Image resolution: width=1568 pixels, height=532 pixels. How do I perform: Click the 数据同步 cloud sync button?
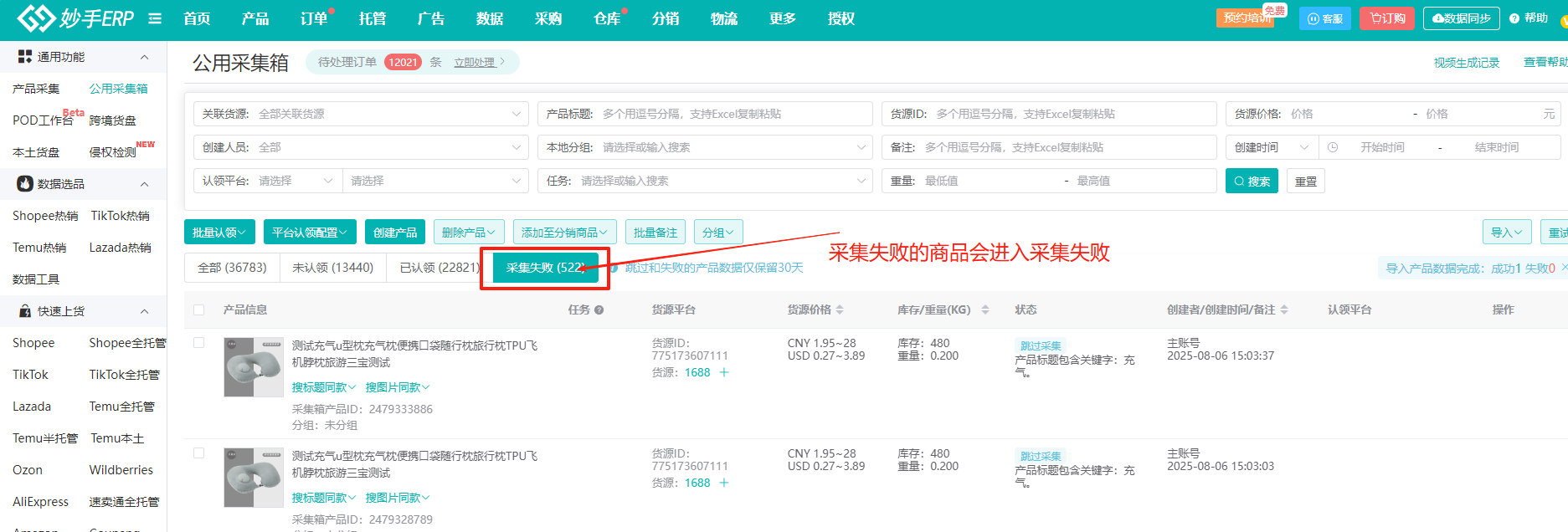[x=1461, y=18]
